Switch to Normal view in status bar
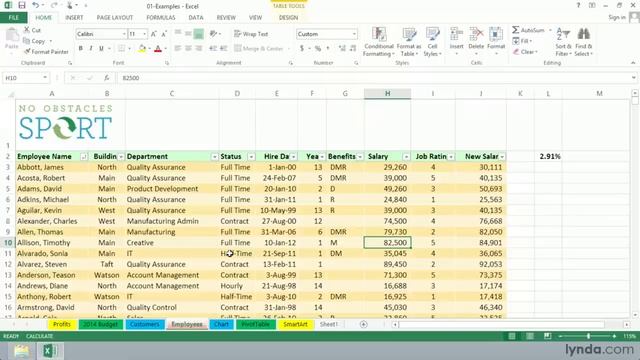Viewport: 640px width, 360px height. (511, 336)
